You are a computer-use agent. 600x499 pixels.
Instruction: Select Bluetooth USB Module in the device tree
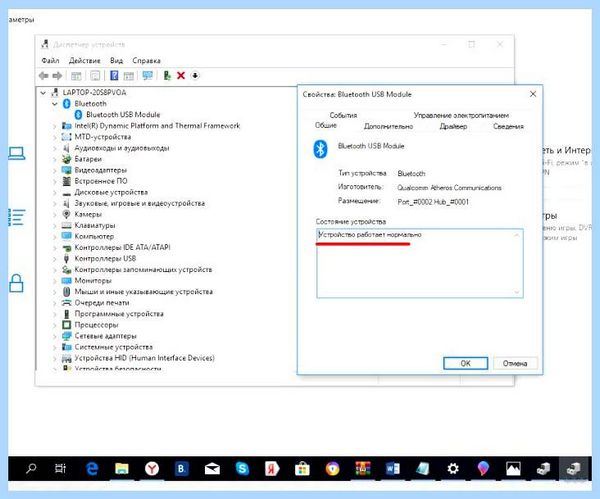tap(123, 115)
